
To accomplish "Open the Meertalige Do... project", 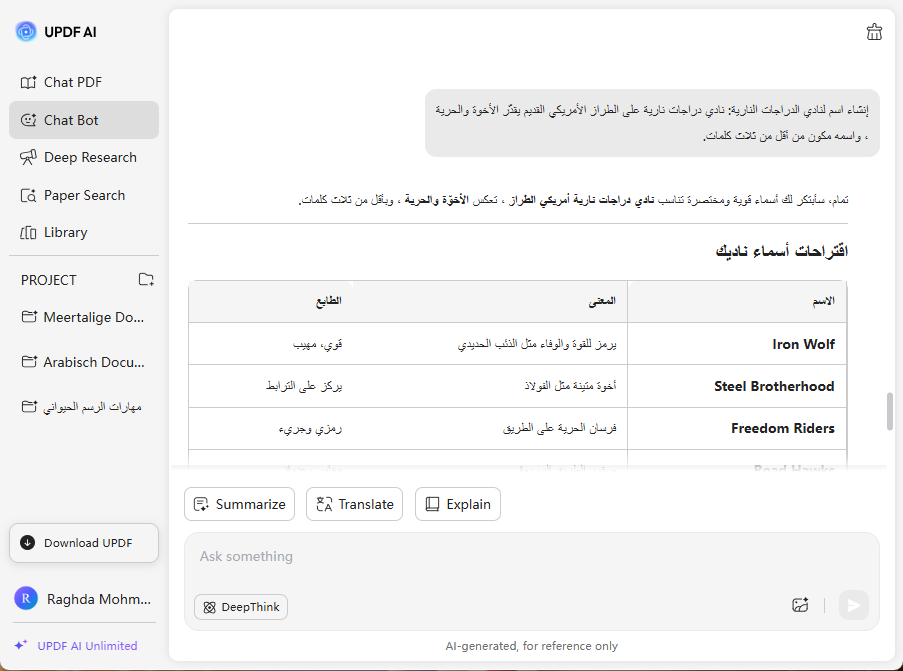I will 84,317.
